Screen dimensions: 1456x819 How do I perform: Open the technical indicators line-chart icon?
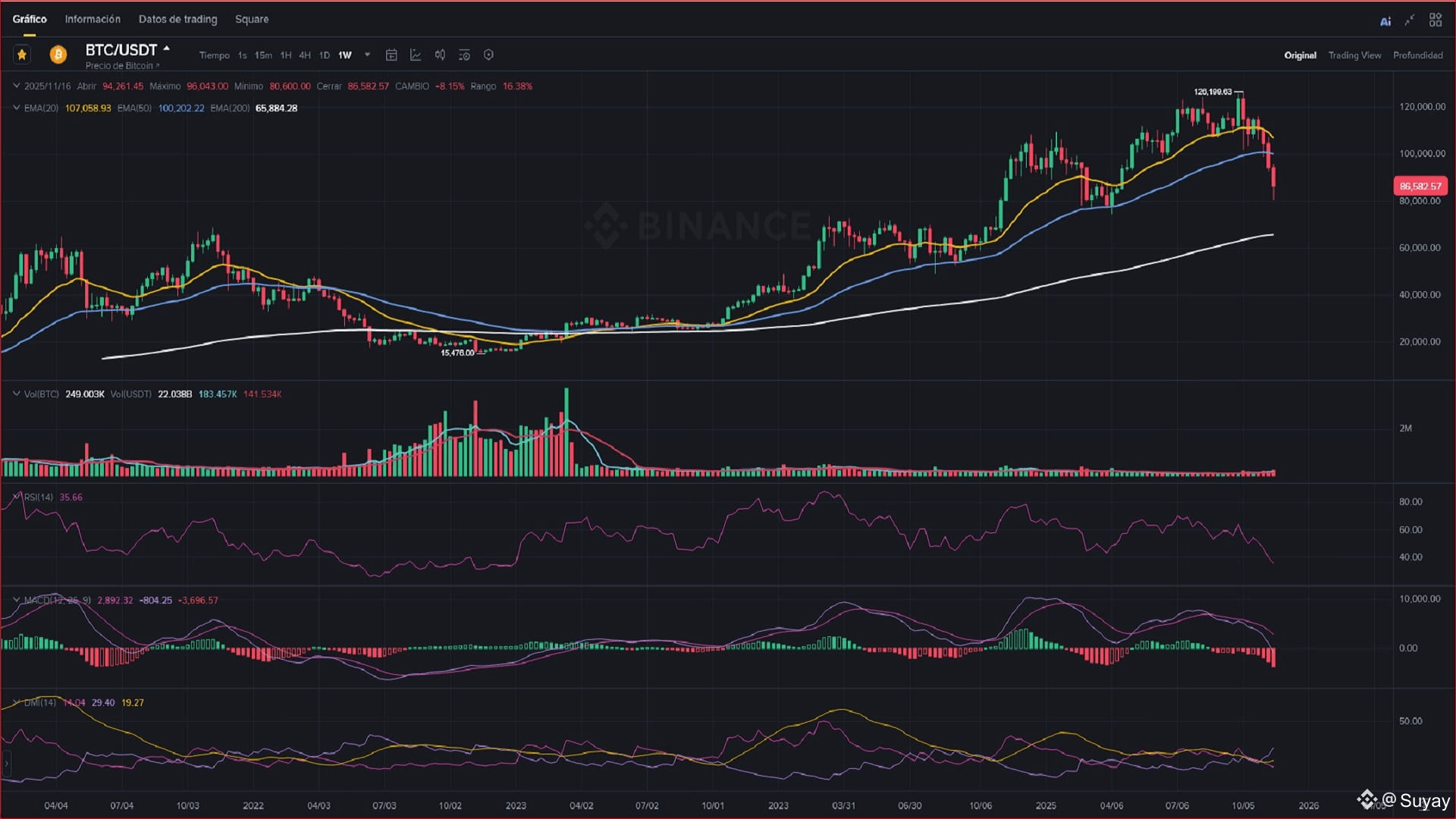pyautogui.click(x=416, y=55)
